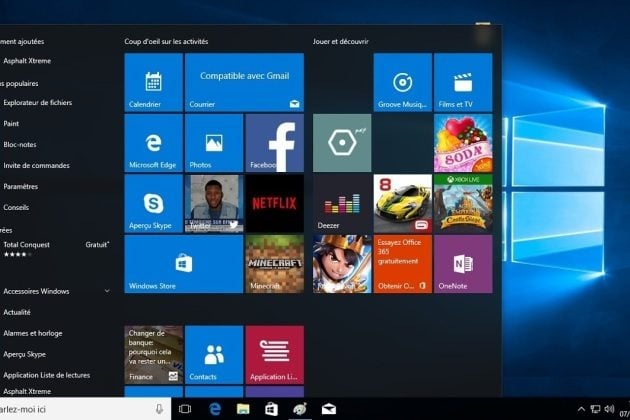Click Essayez Office 365 tile

(x=403, y=264)
